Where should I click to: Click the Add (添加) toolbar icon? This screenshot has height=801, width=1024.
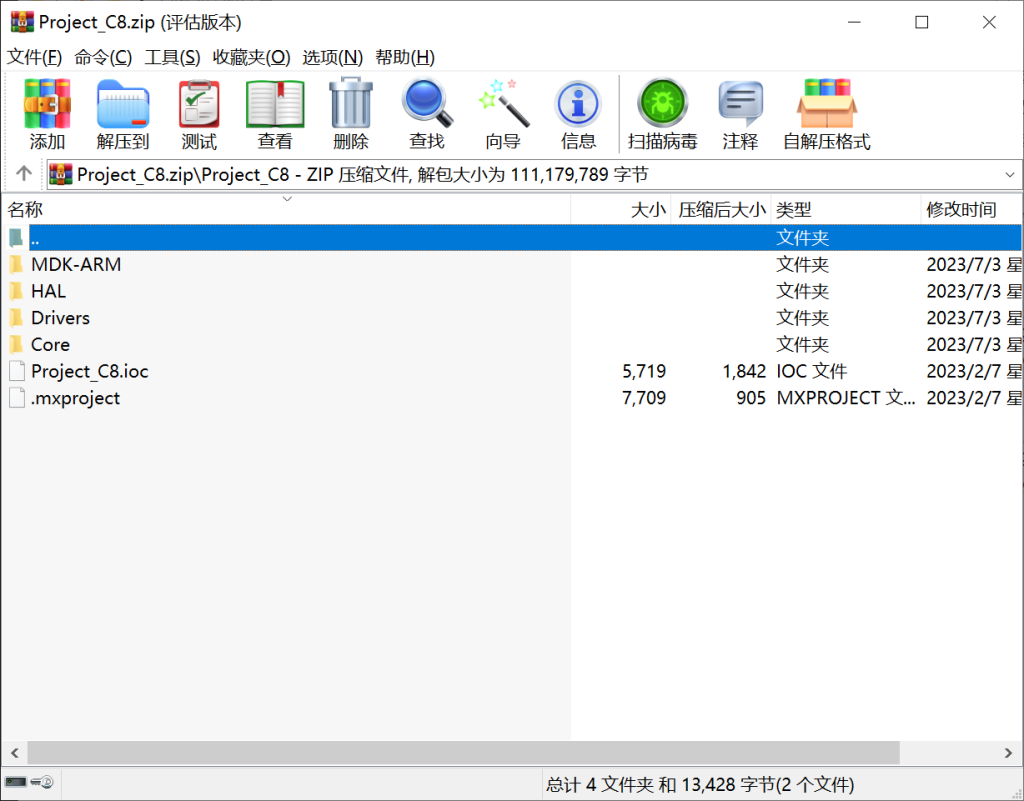pyautogui.click(x=46, y=103)
